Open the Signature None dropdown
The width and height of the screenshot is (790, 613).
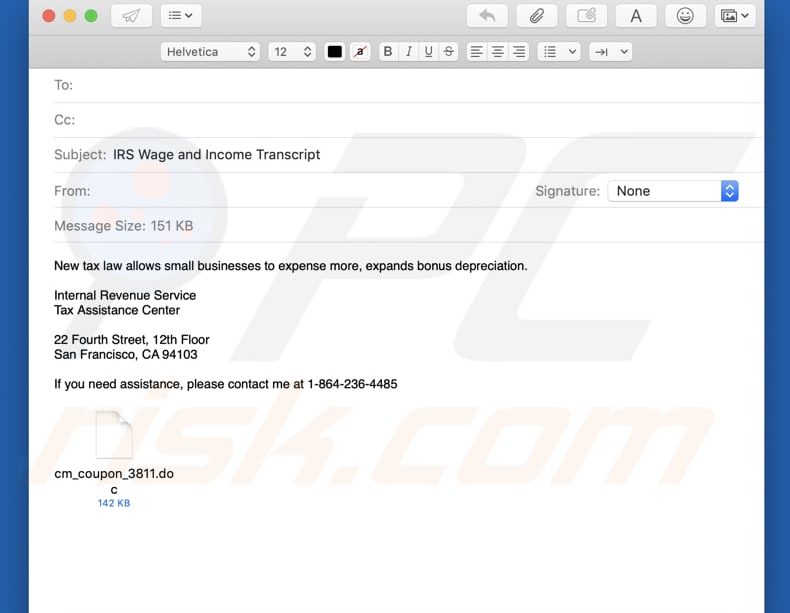point(672,191)
